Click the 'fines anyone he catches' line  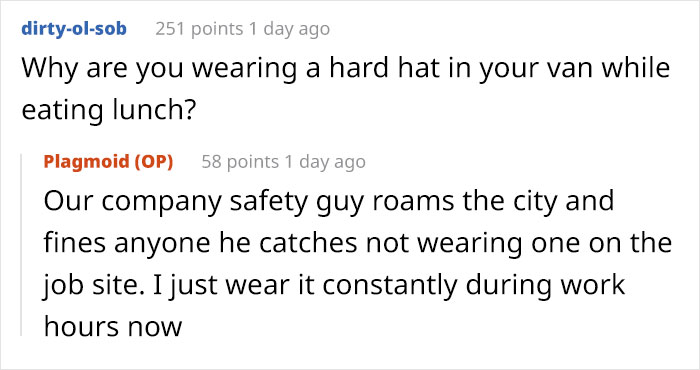click(x=358, y=243)
